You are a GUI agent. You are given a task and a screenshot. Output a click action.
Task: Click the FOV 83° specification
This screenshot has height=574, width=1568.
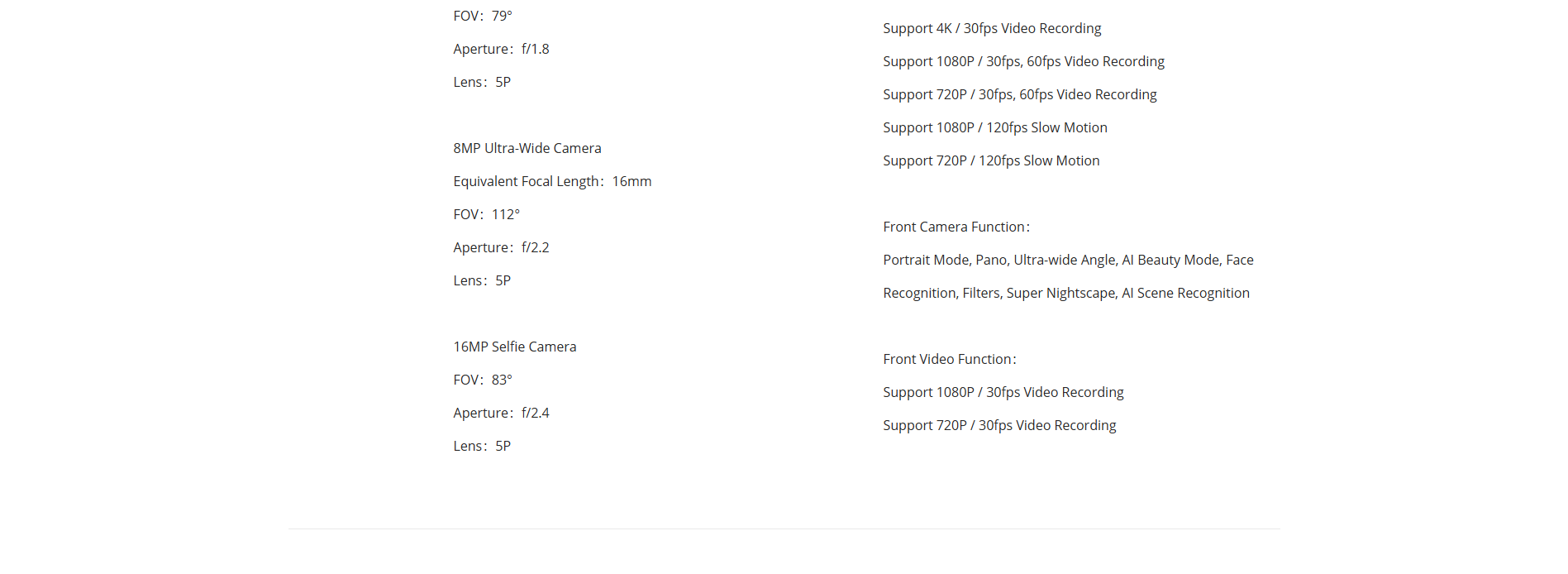pyautogui.click(x=483, y=380)
